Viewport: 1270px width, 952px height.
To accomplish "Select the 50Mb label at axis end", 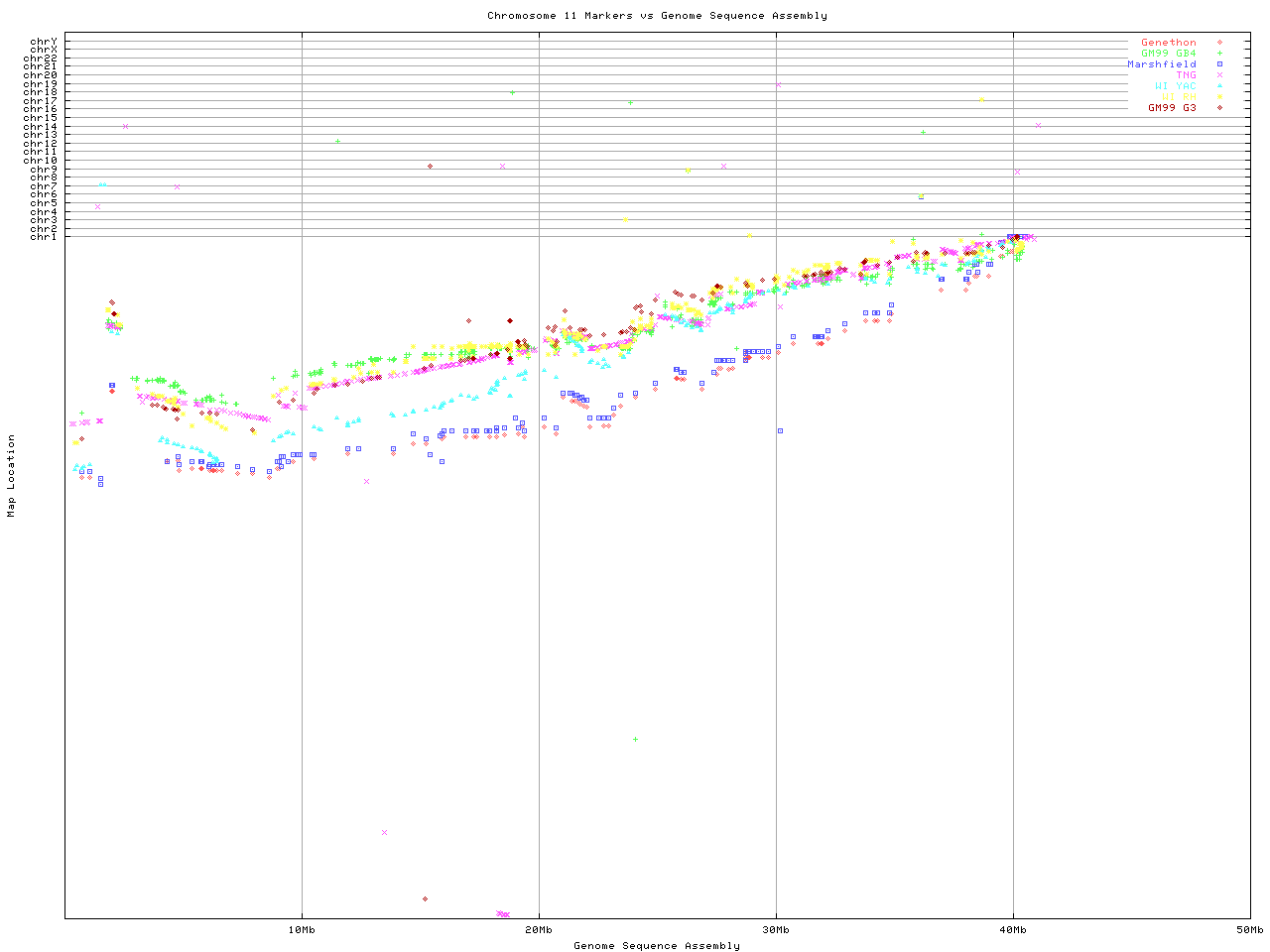I will pos(1249,930).
